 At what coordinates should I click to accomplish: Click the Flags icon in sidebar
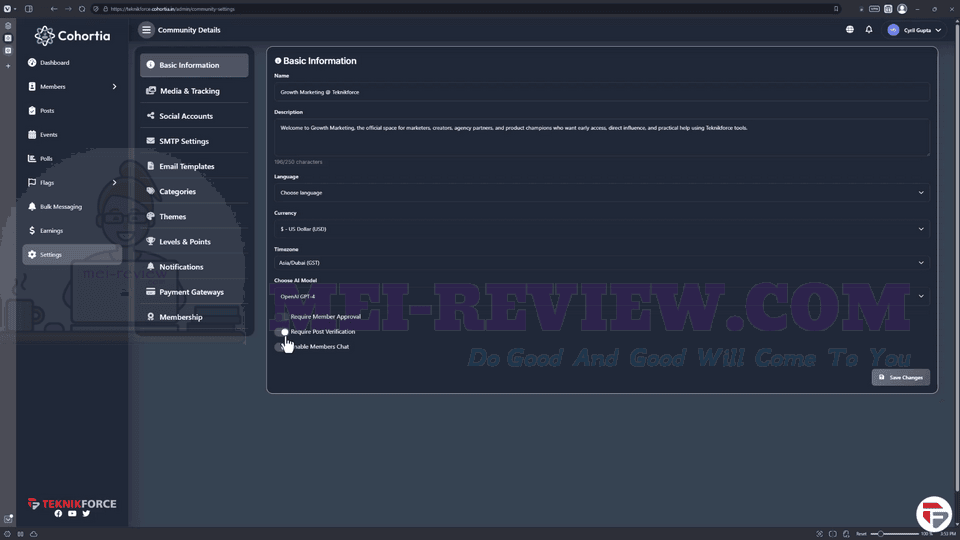click(32, 182)
